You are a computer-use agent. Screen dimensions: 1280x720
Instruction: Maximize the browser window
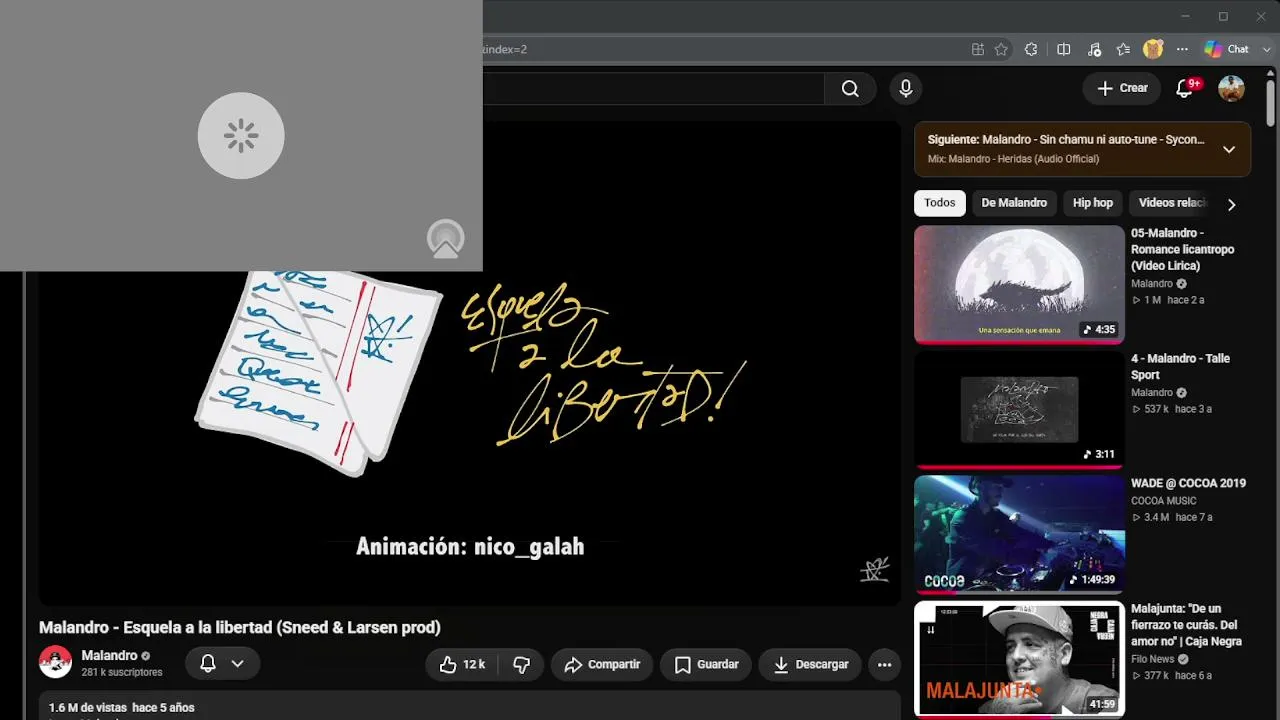tap(1223, 16)
